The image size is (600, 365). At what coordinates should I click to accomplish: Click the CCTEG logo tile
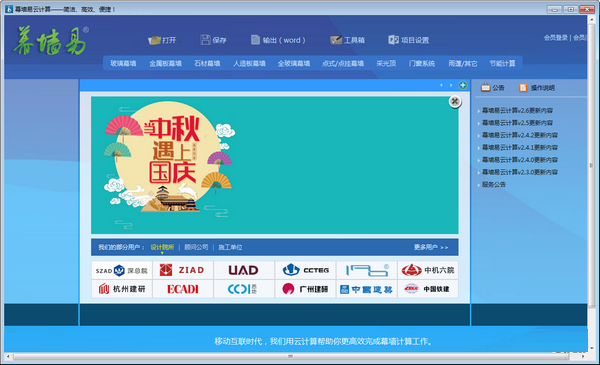(305, 270)
